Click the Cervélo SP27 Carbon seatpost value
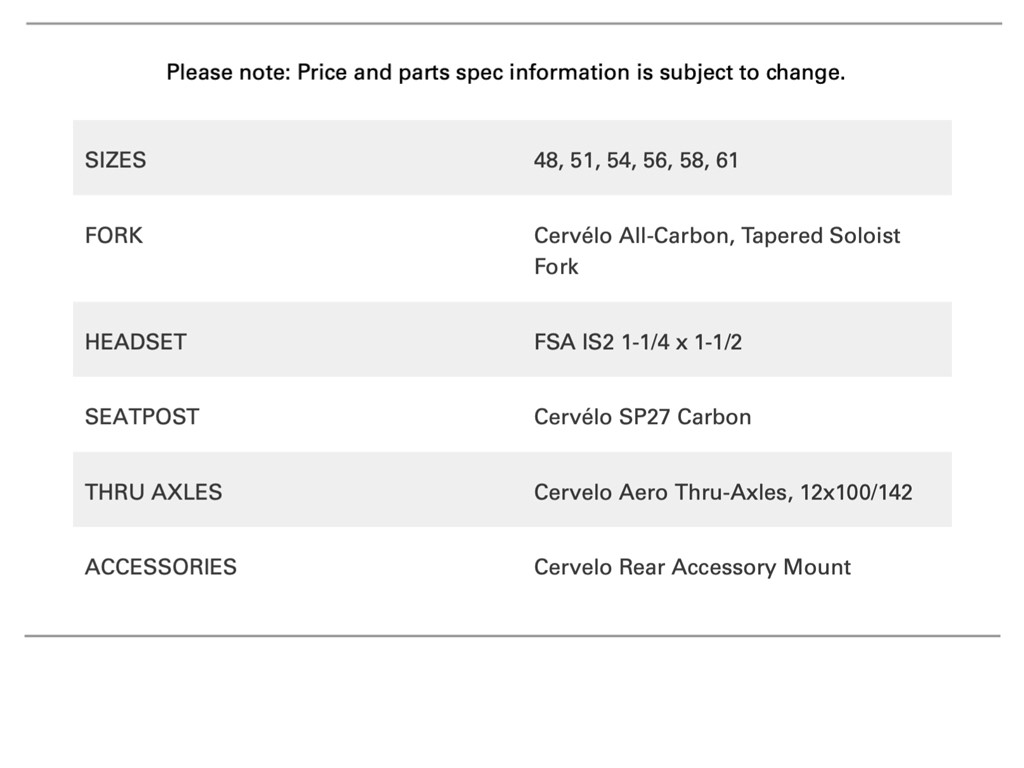The width and height of the screenshot is (1024, 768). (642, 417)
